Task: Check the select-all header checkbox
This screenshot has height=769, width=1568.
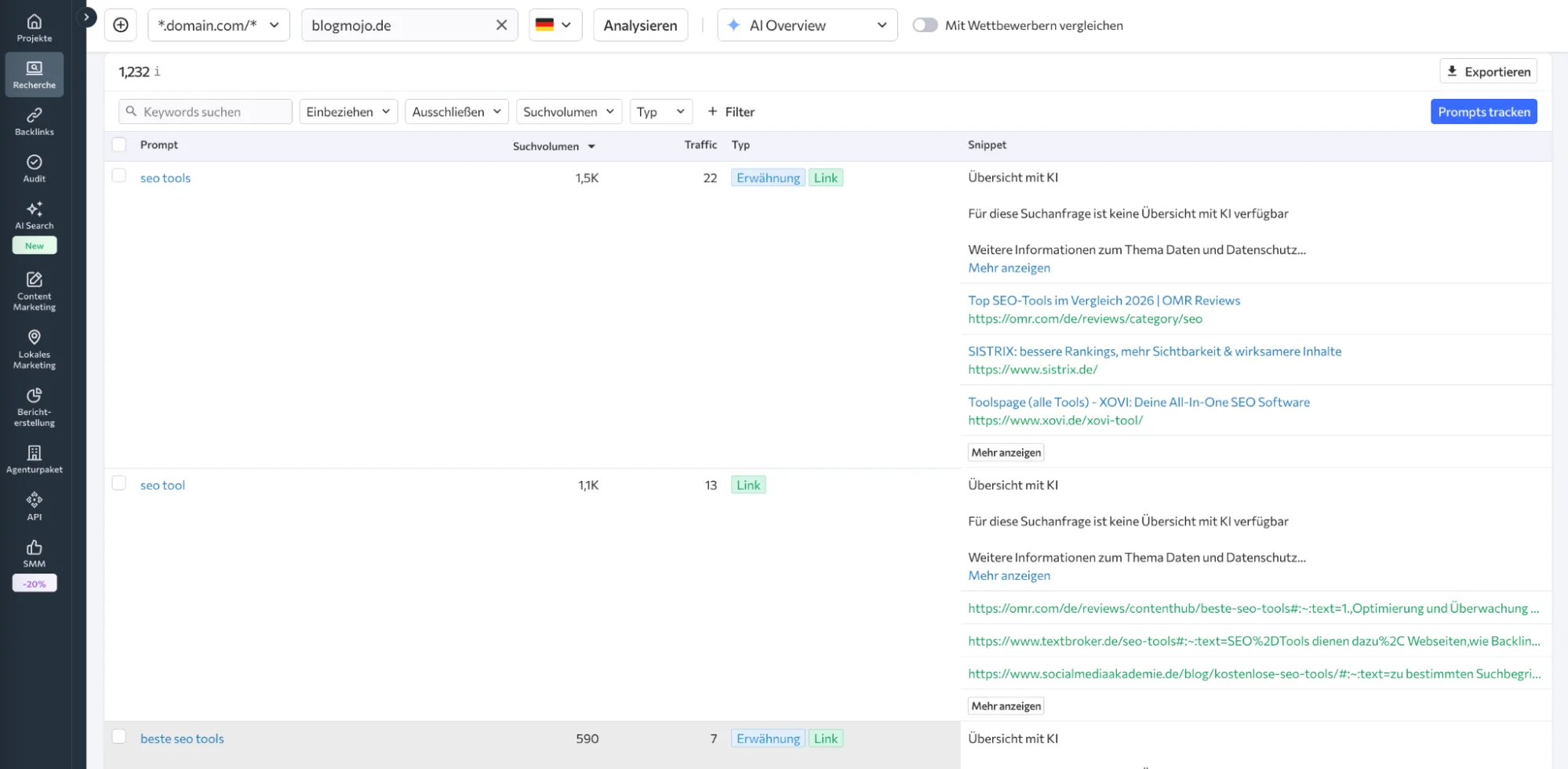Action: 119,144
